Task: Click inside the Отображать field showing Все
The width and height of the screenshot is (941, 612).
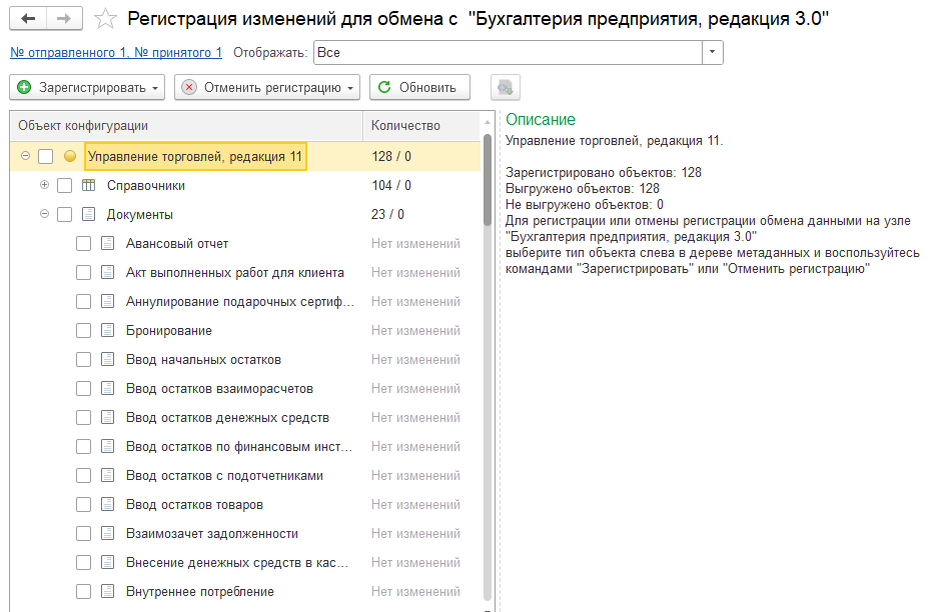Action: coord(508,52)
